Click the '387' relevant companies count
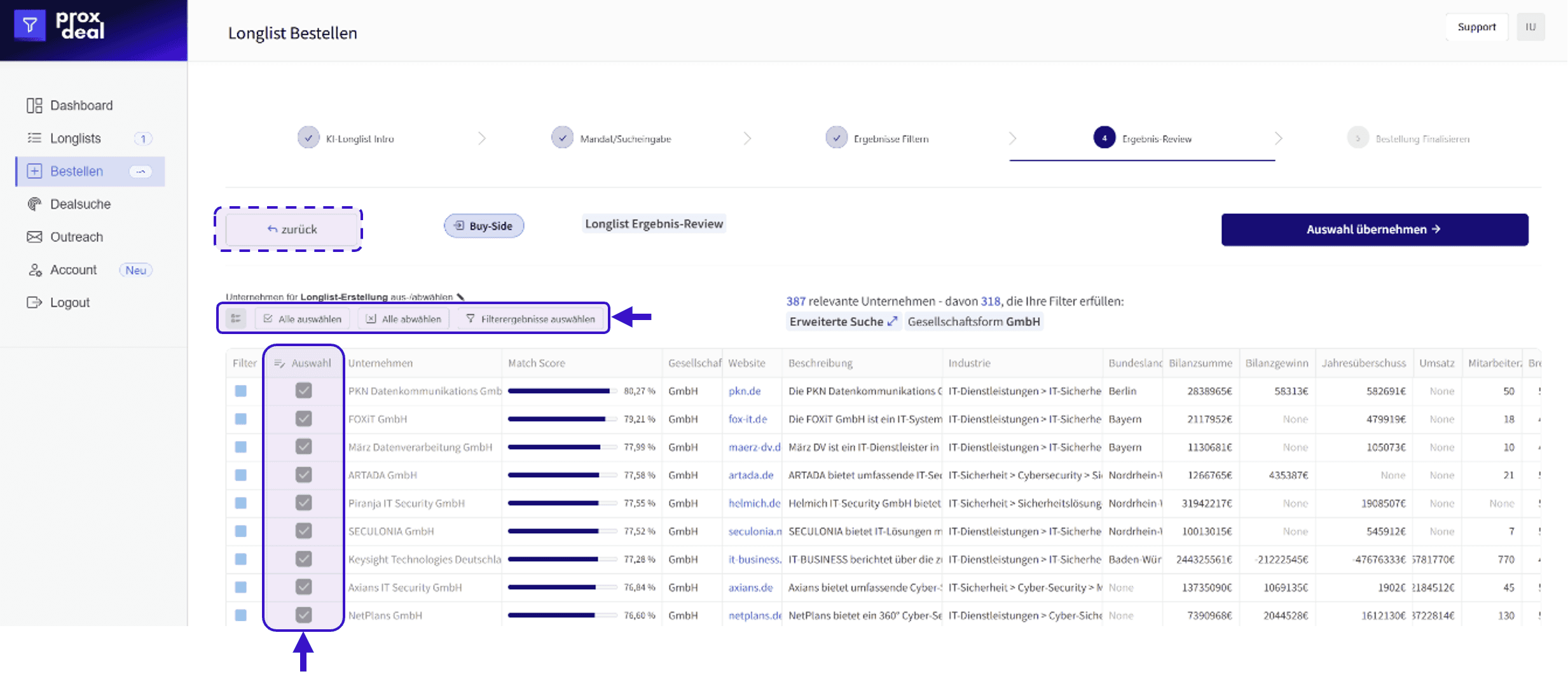1568x677 pixels. (x=796, y=302)
